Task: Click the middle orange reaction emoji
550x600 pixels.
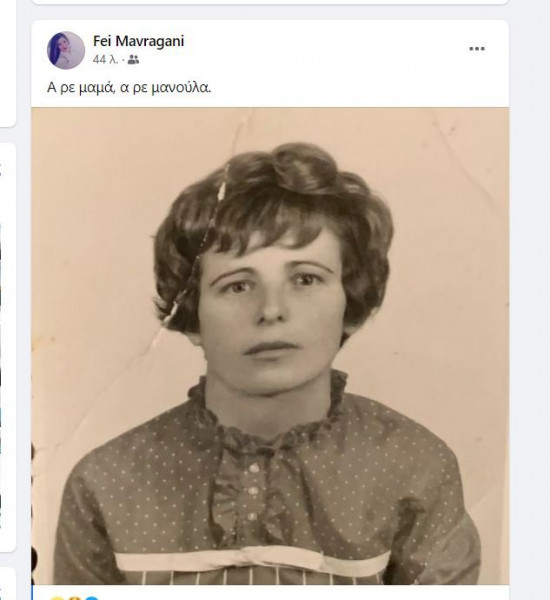Action: pos(74,598)
